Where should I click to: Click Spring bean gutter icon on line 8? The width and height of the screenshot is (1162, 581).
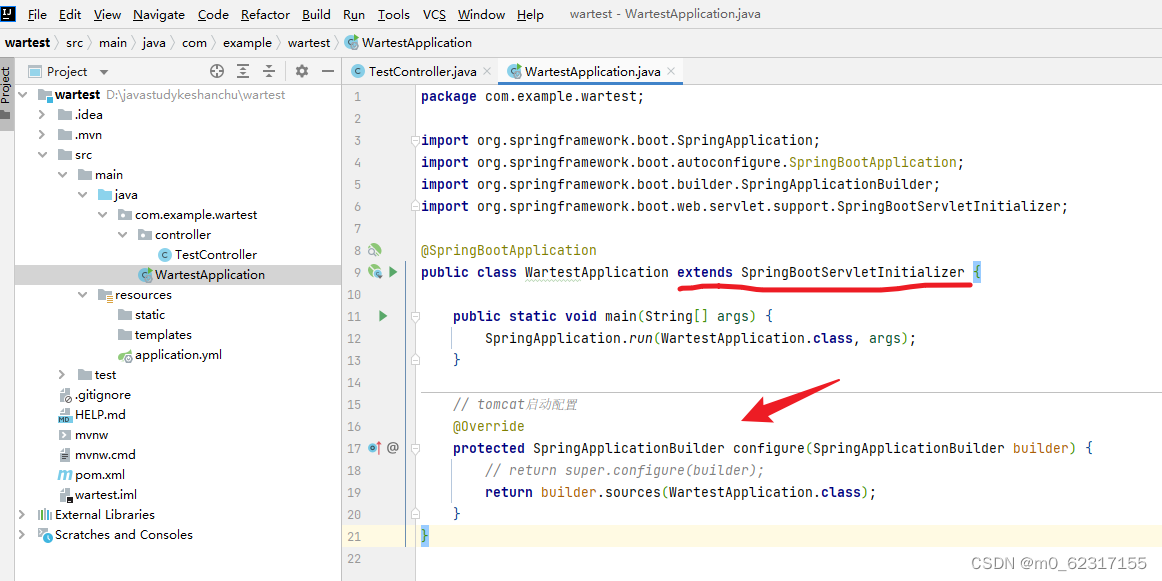pos(377,249)
